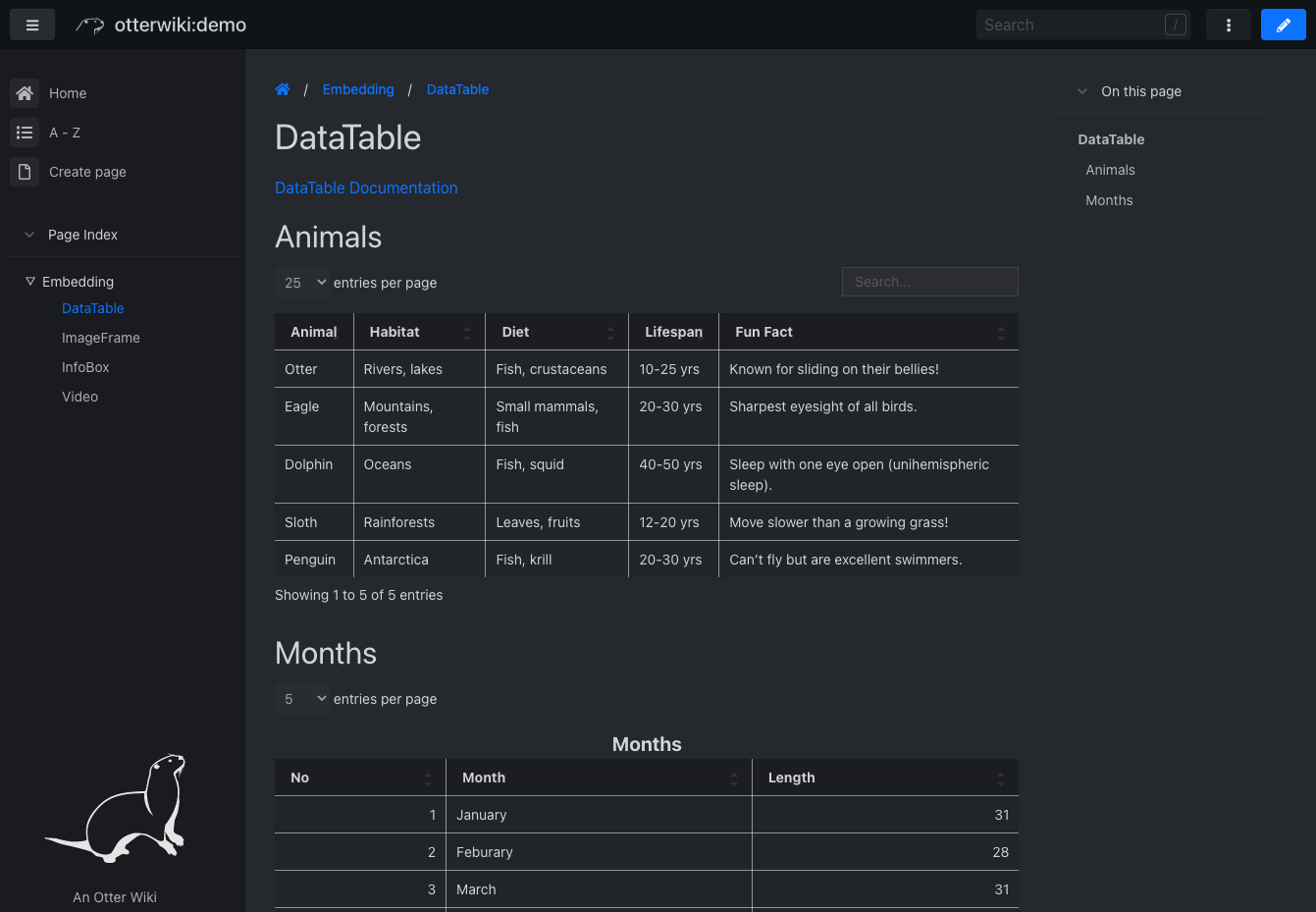Click the Home house icon in sidebar
This screenshot has height=912, width=1316.
pos(25,93)
